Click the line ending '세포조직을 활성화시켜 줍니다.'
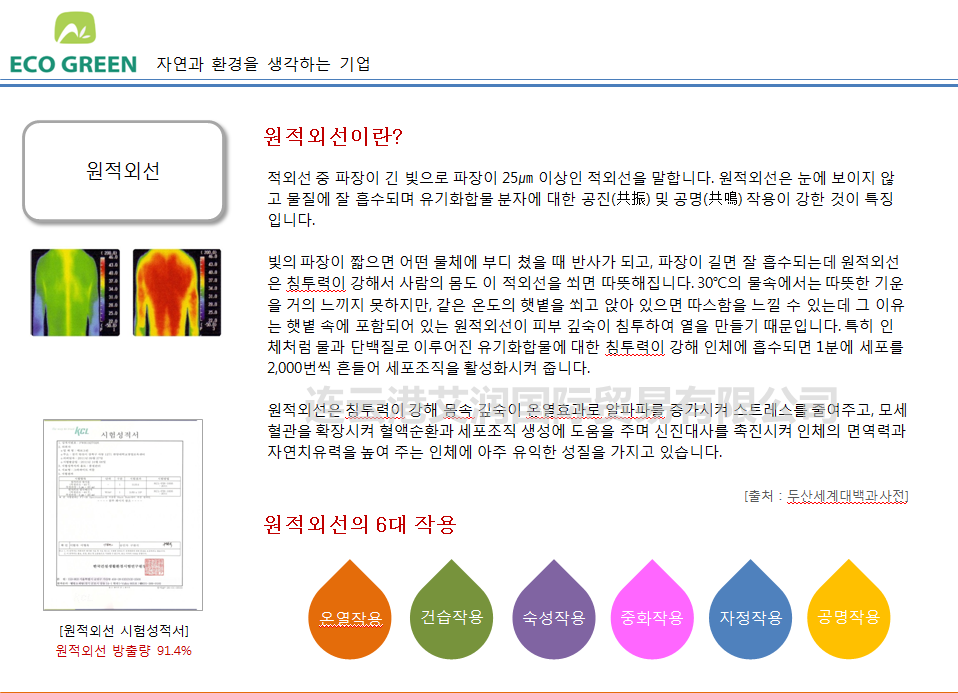The width and height of the screenshot is (958, 693). [429, 368]
